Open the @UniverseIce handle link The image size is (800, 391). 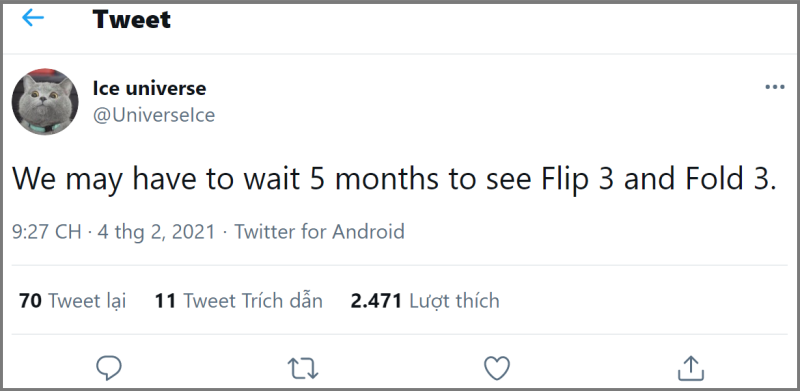point(154,115)
